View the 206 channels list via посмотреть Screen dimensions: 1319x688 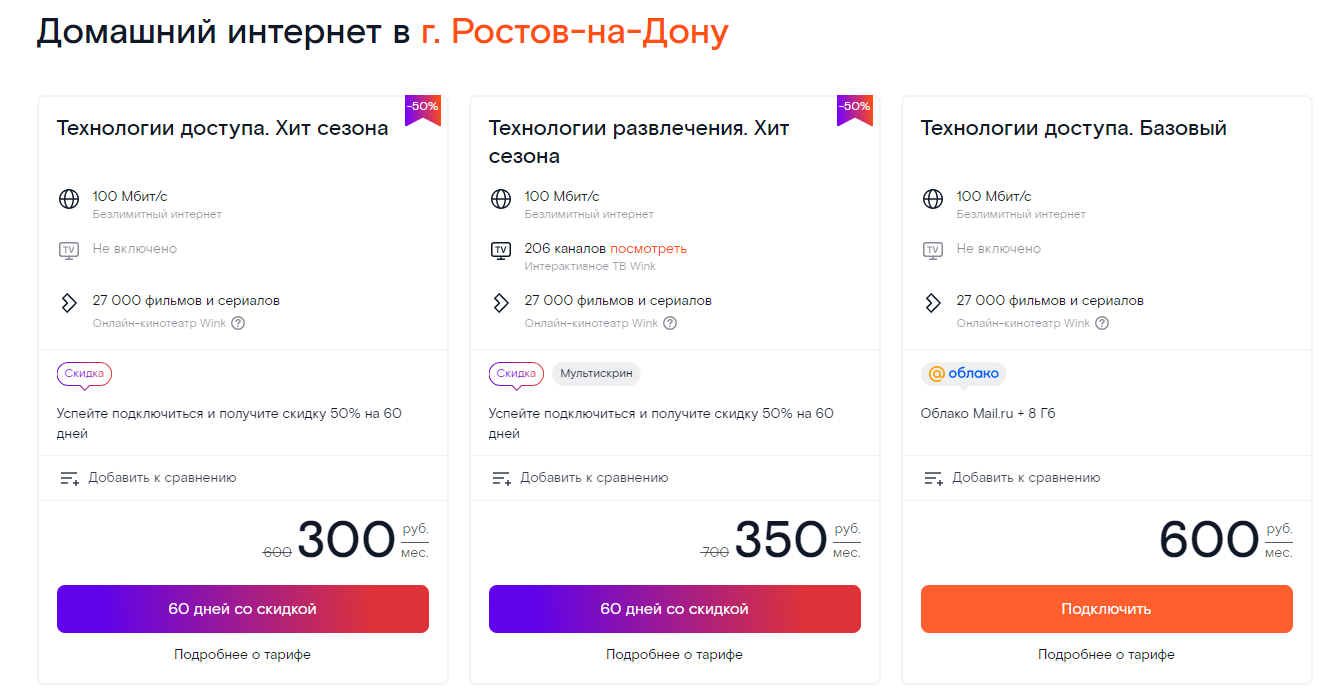pos(648,248)
